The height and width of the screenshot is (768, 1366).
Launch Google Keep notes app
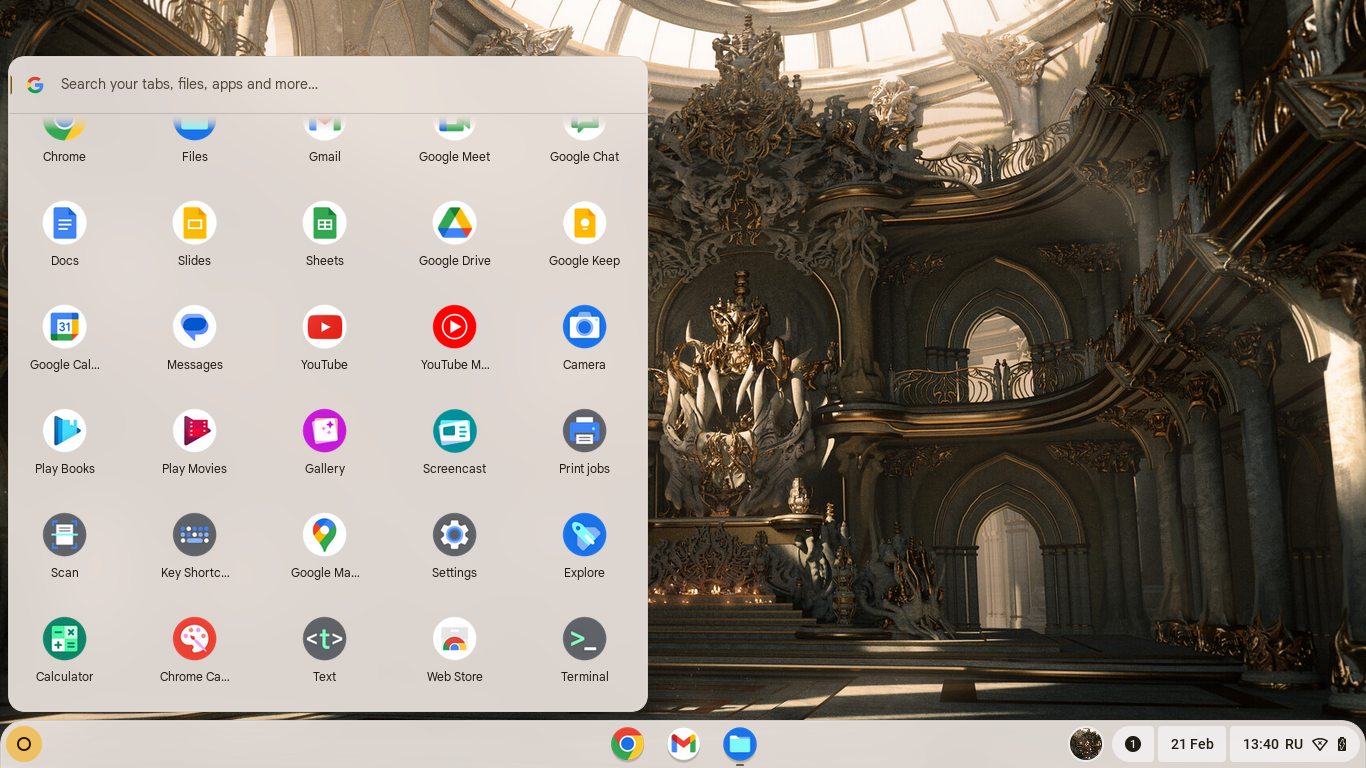click(x=585, y=223)
